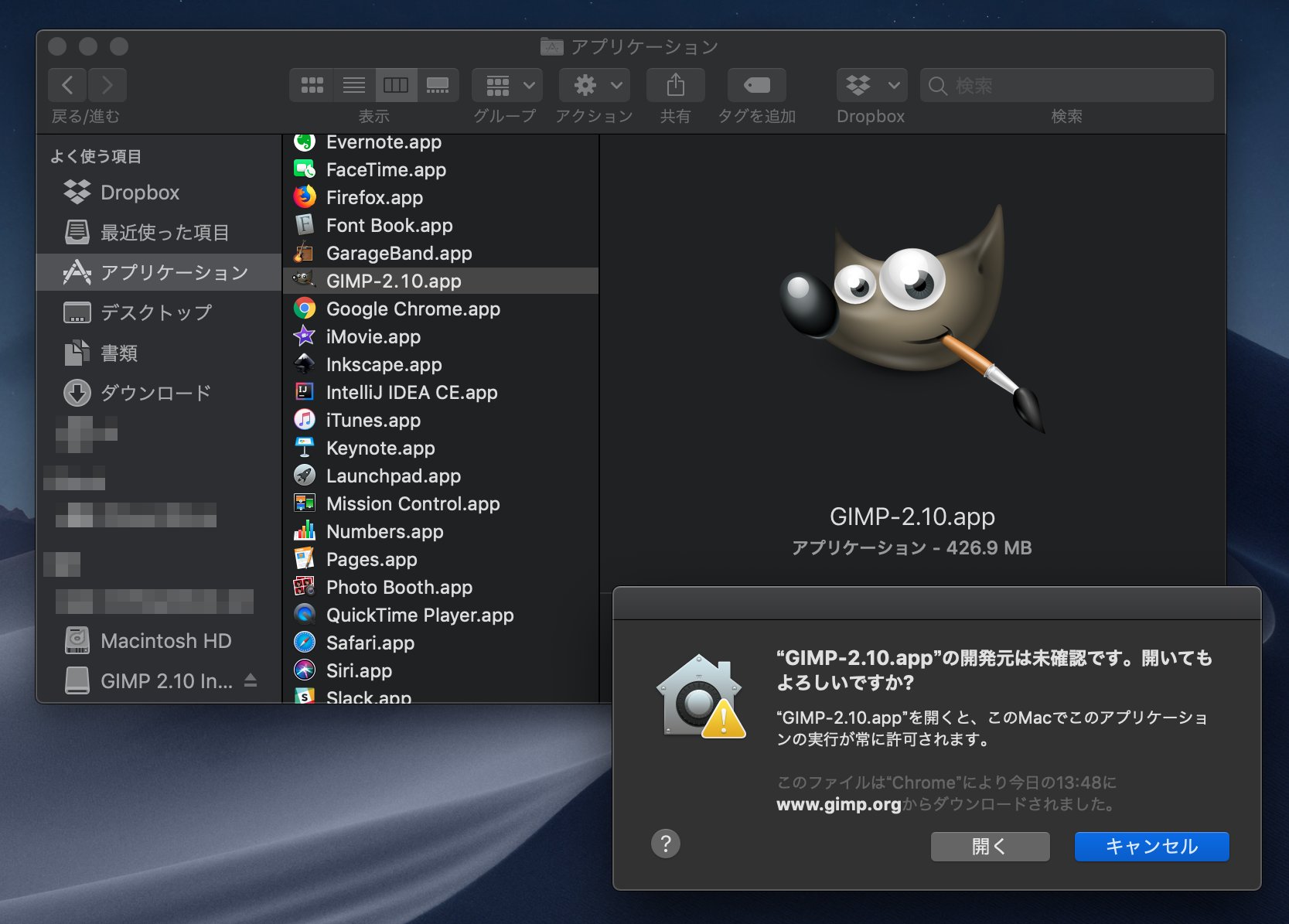Eject the GIMP 2.10 Install volume
This screenshot has width=1289, height=924.
click(251, 680)
